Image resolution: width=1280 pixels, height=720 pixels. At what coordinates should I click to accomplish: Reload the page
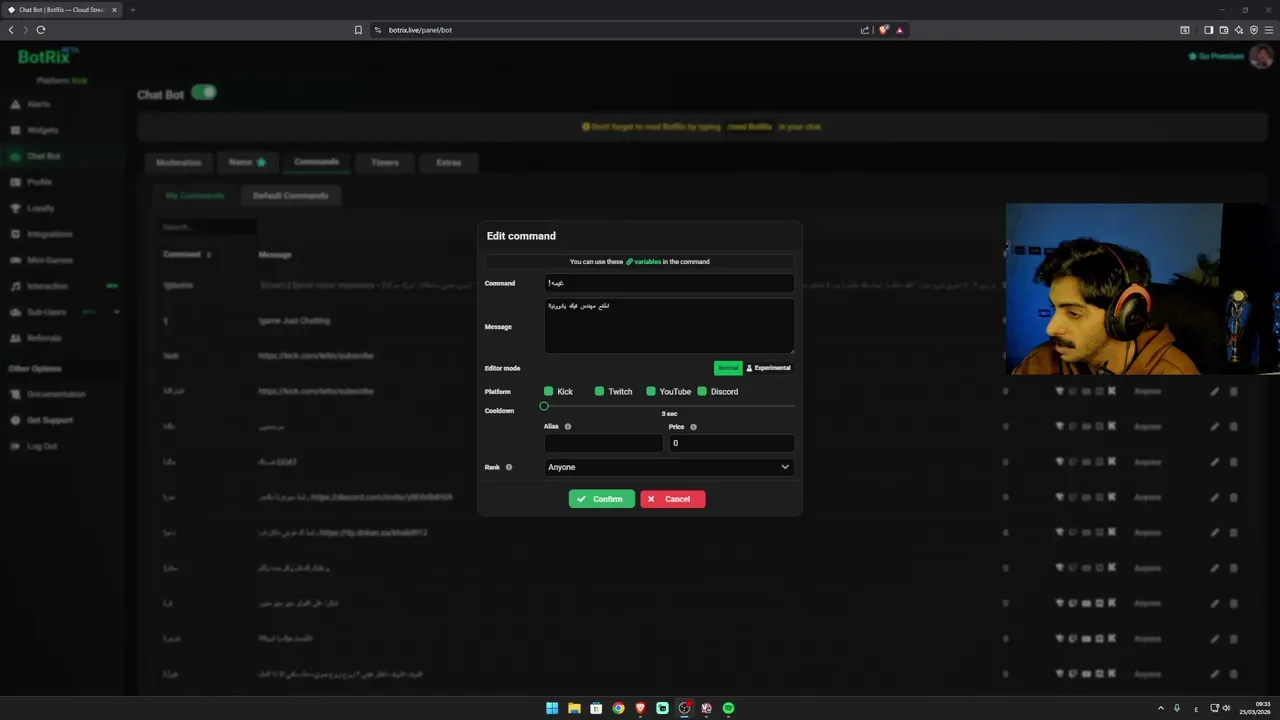click(x=40, y=30)
